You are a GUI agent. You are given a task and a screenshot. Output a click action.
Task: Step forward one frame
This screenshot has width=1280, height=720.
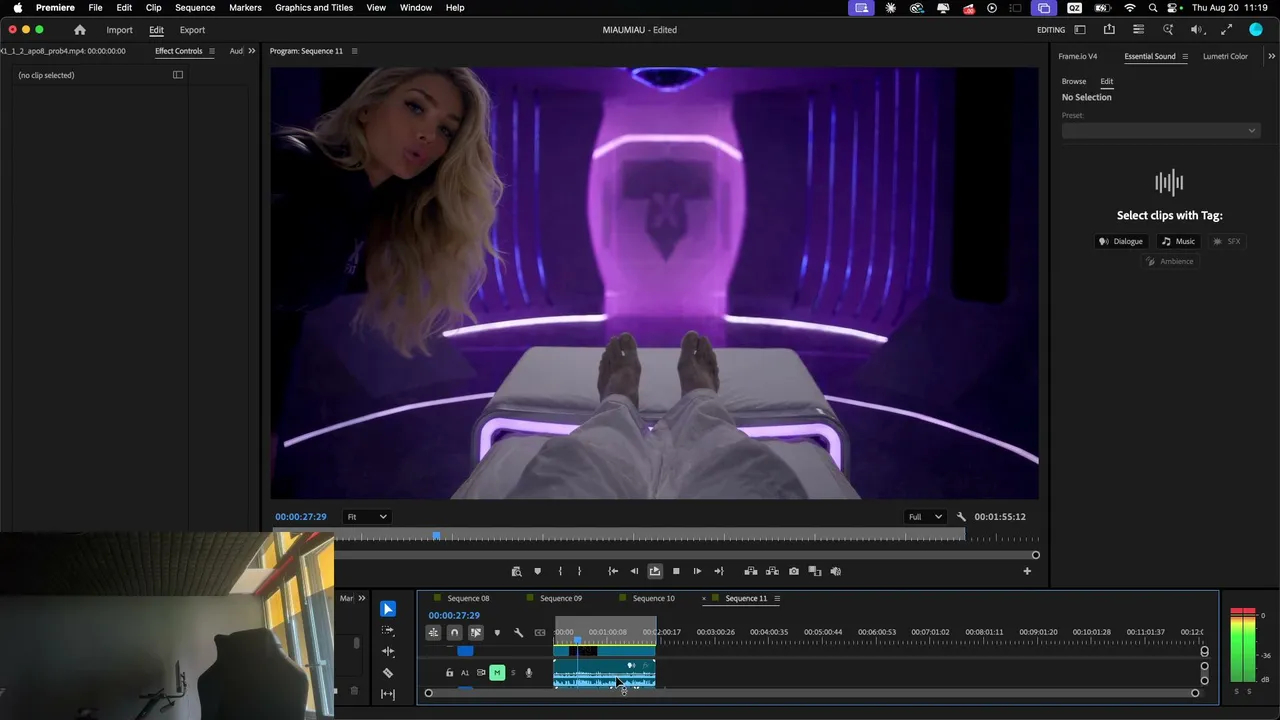697,571
